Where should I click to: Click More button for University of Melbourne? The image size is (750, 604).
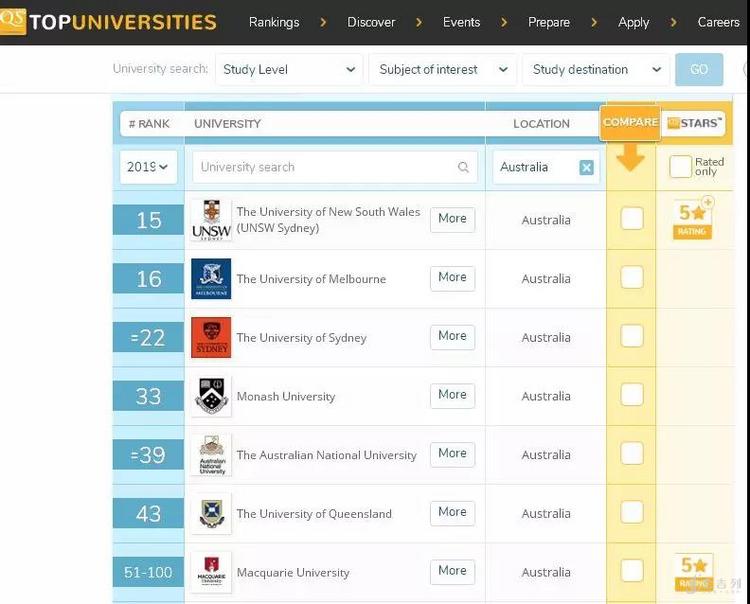click(x=452, y=278)
